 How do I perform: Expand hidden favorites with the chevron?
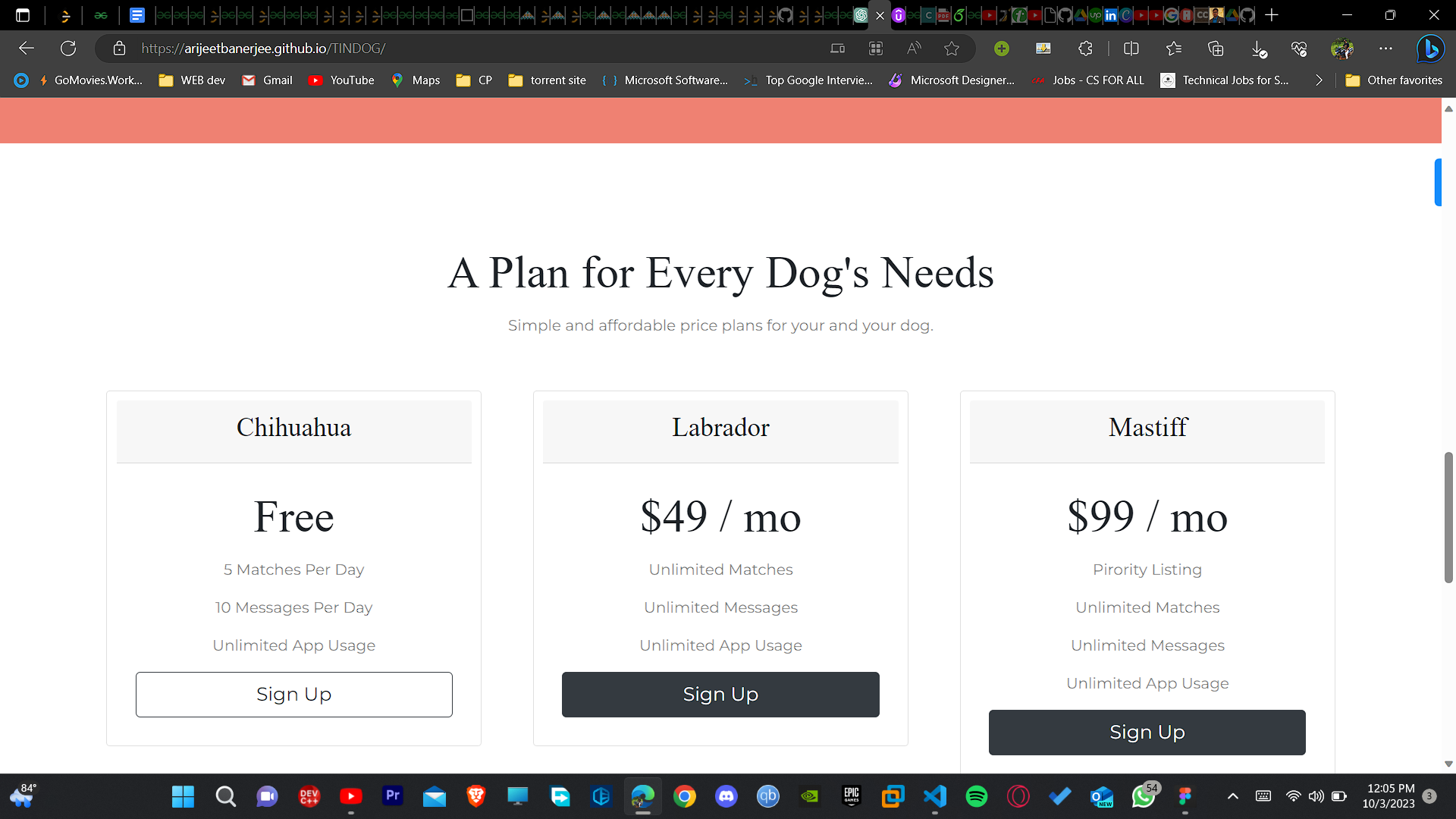1319,80
